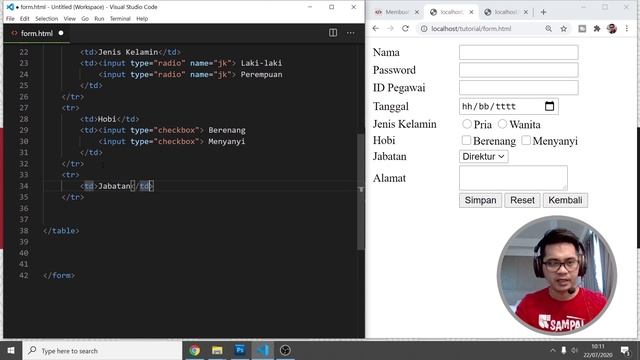The width and height of the screenshot is (640, 360).
Task: Click the Chrome back arrow
Action: point(376,29)
